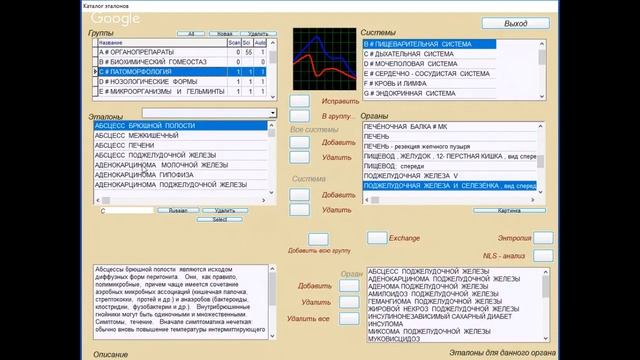The height and width of the screenshot is (360, 640).
Task: Select D # МОЧЕПОЛОВАЯ СИСТЕМА
Action: point(429,64)
